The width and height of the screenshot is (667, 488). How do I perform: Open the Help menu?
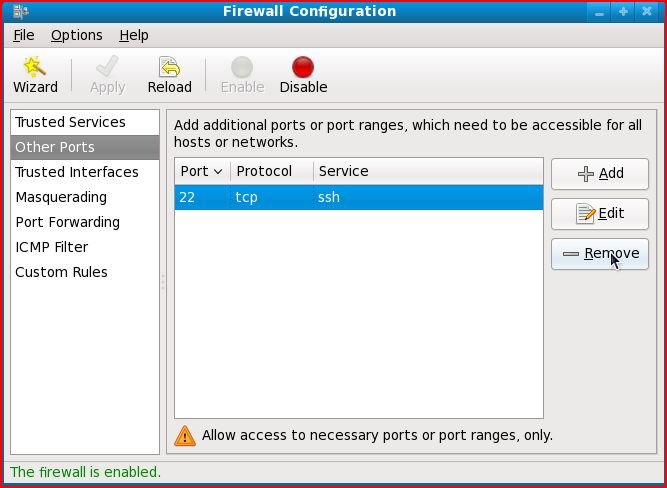click(x=133, y=35)
